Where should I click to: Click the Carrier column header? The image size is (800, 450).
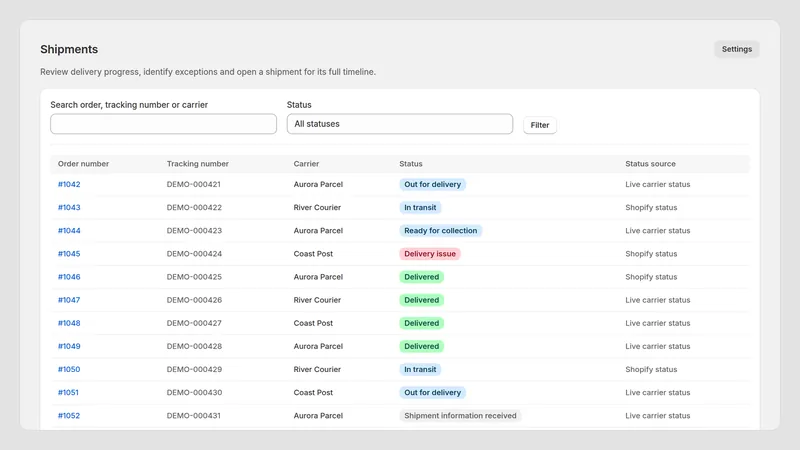tap(306, 164)
